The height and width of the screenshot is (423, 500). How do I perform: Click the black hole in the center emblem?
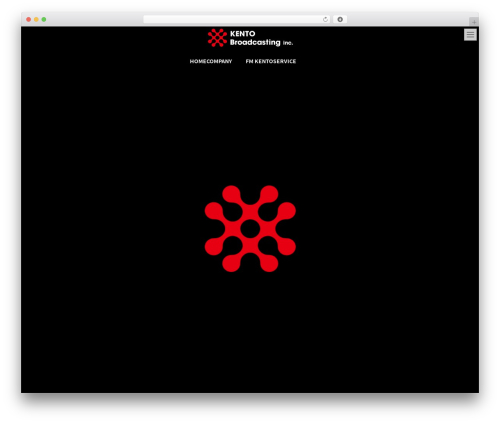click(x=250, y=229)
